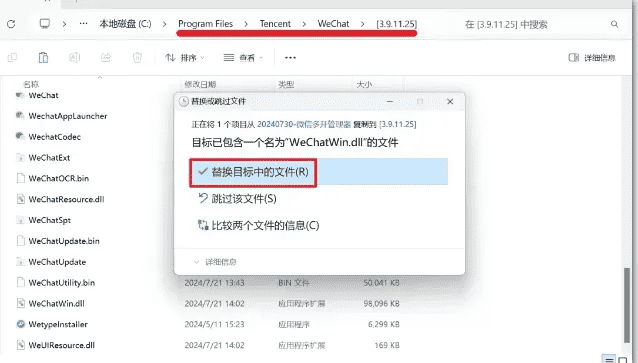Screen dimensions: 638x363
Task: Open the toolbar more options ellipsis
Action: 290,58
